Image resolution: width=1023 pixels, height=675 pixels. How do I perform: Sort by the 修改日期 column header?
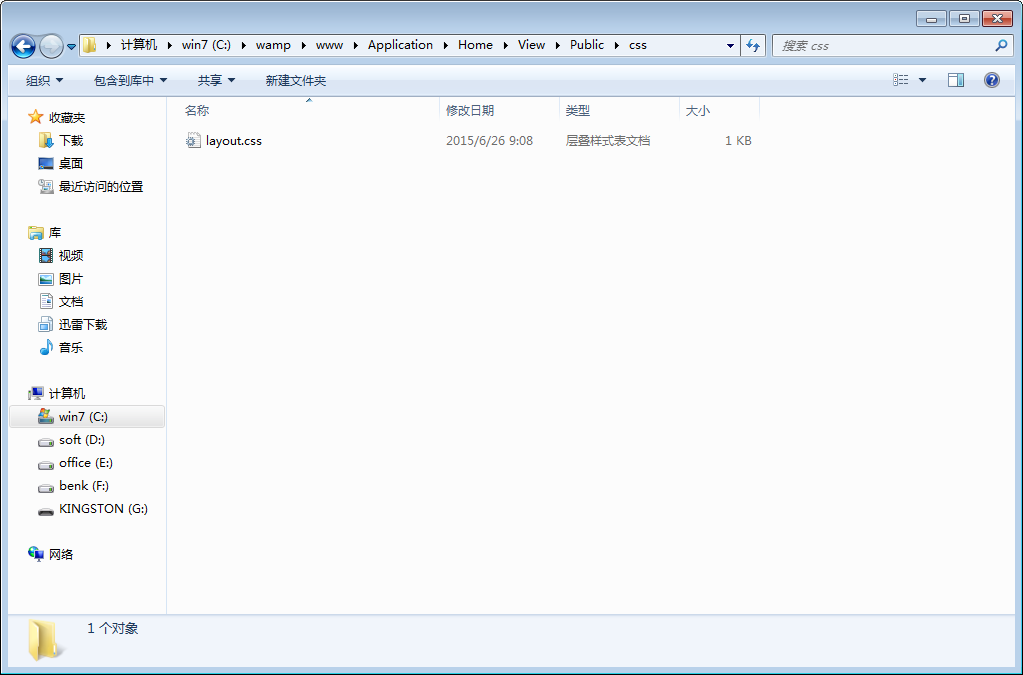tap(470, 111)
